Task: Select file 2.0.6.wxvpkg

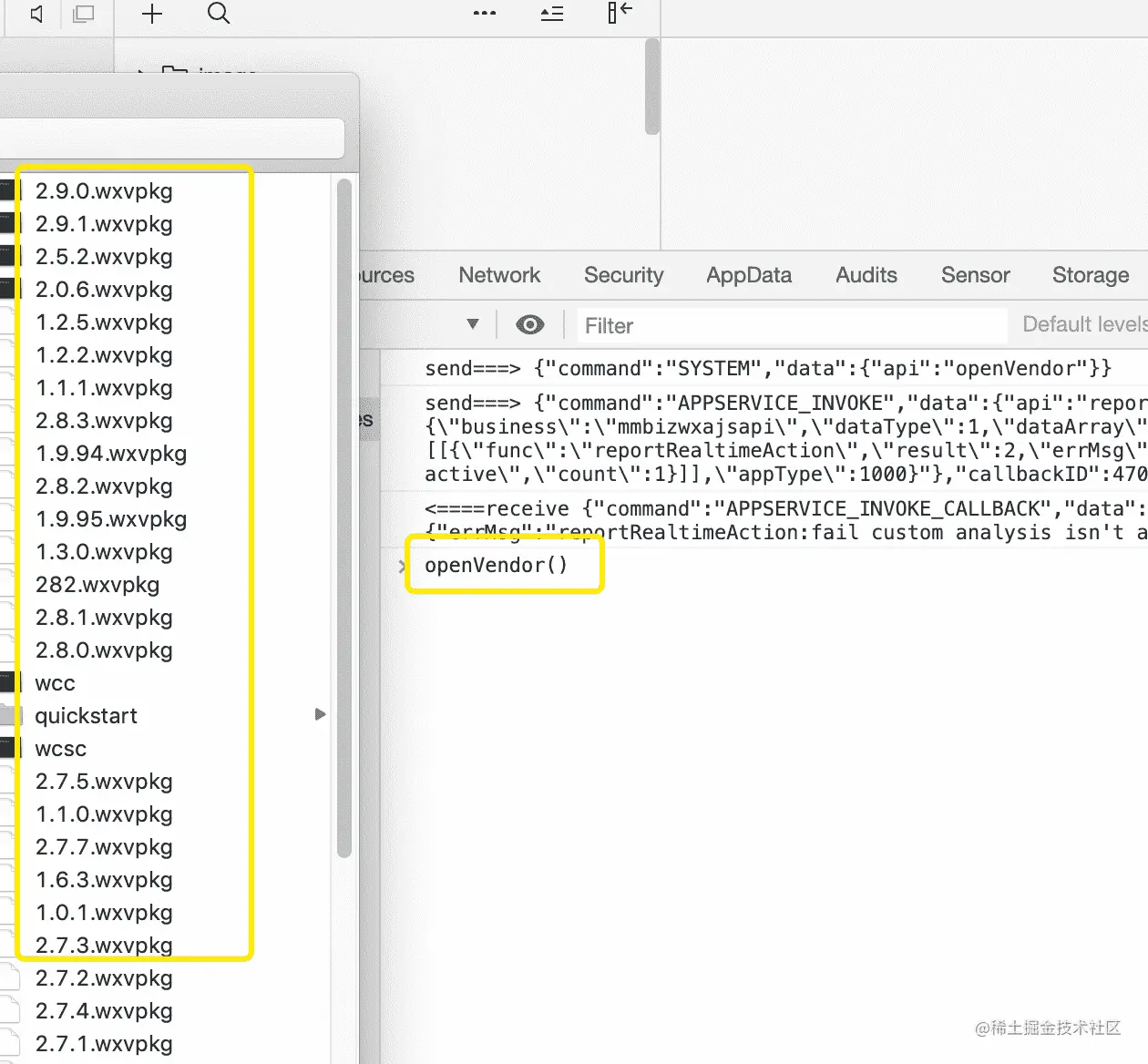Action: coord(104,290)
